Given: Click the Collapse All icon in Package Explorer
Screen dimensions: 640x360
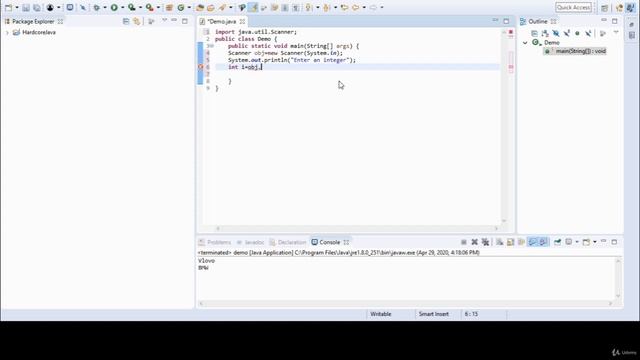Looking at the screenshot, I should [126, 21].
